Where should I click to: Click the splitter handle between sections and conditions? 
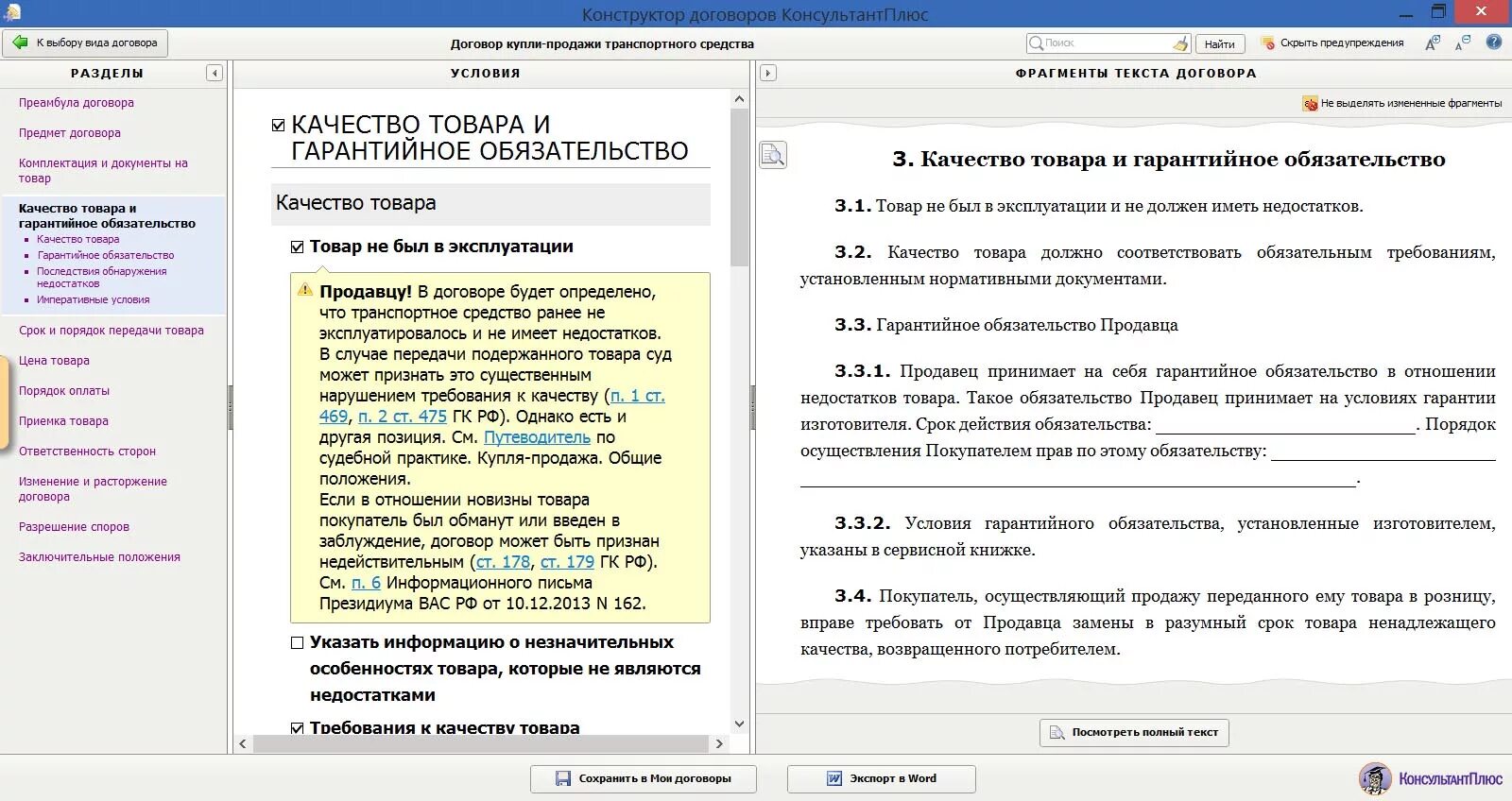231,407
